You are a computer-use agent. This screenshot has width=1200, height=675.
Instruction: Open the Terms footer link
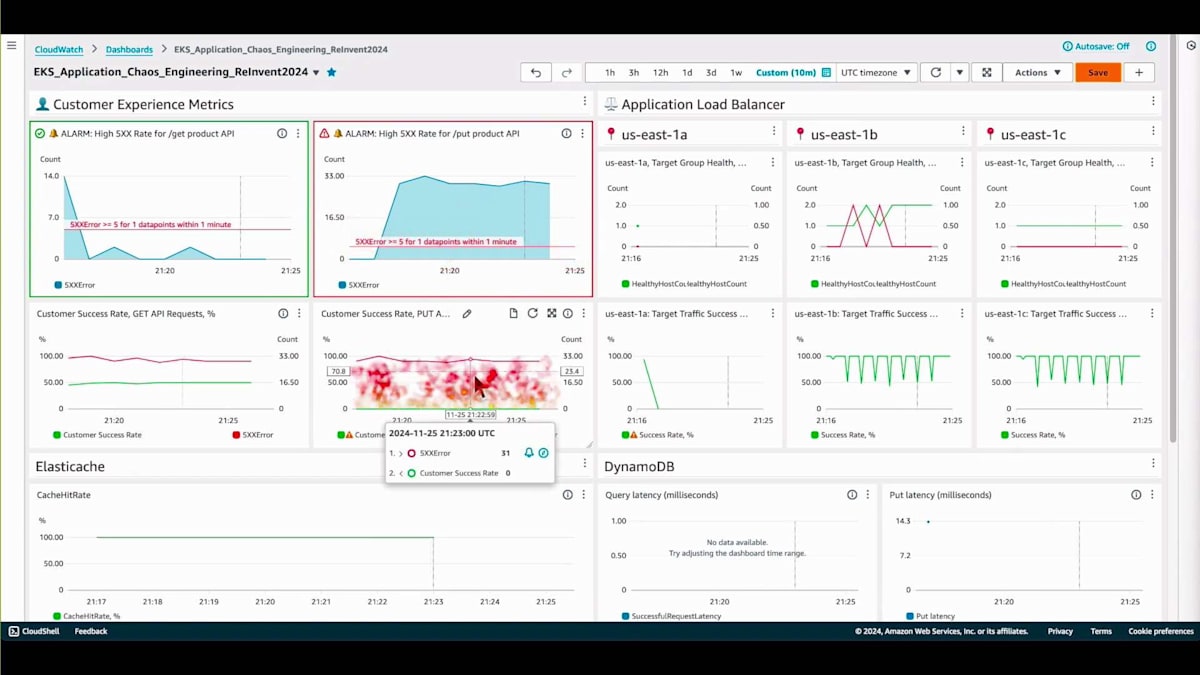(x=1101, y=631)
